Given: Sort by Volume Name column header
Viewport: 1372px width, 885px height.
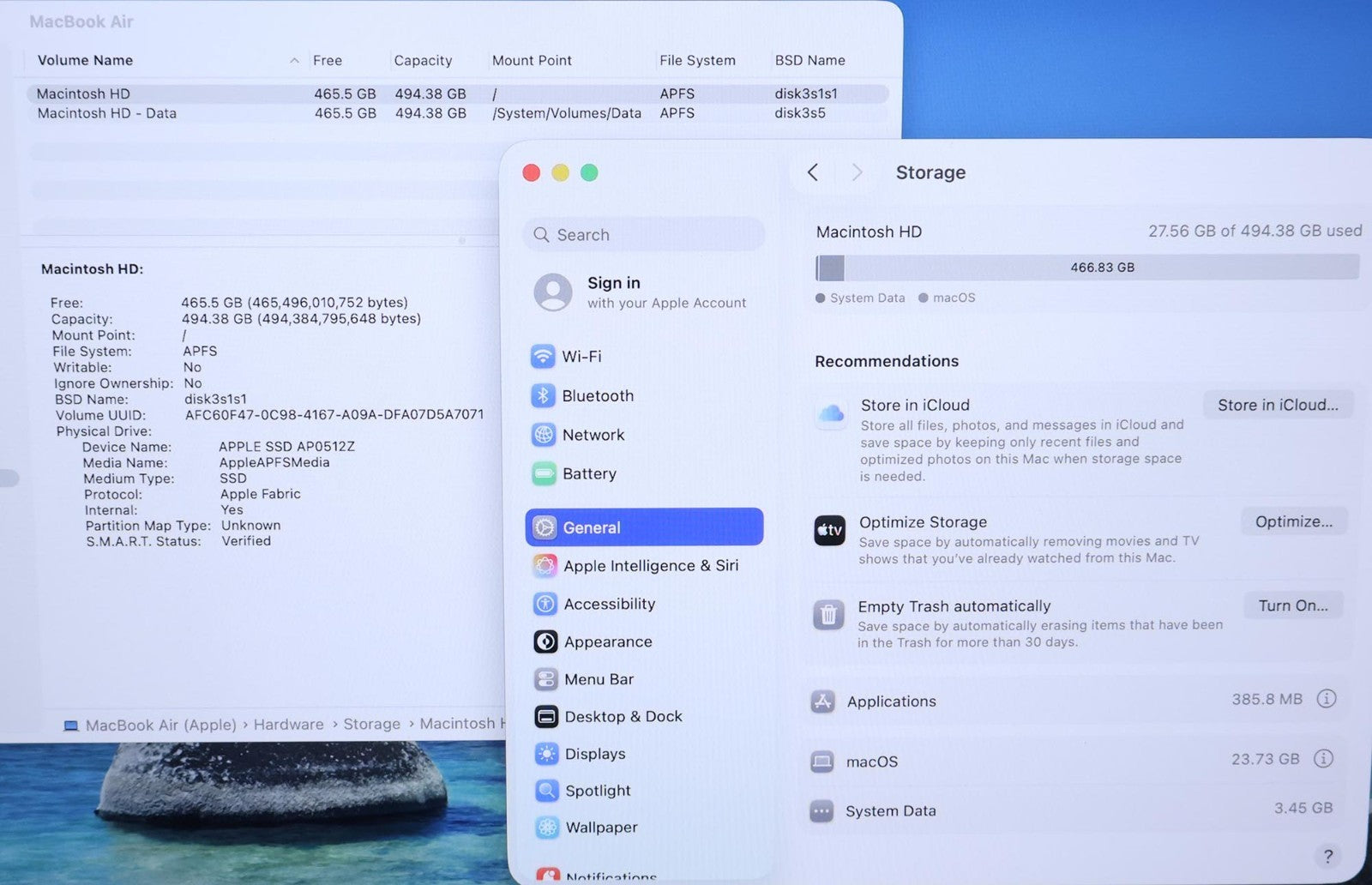Looking at the screenshot, I should click(x=85, y=60).
